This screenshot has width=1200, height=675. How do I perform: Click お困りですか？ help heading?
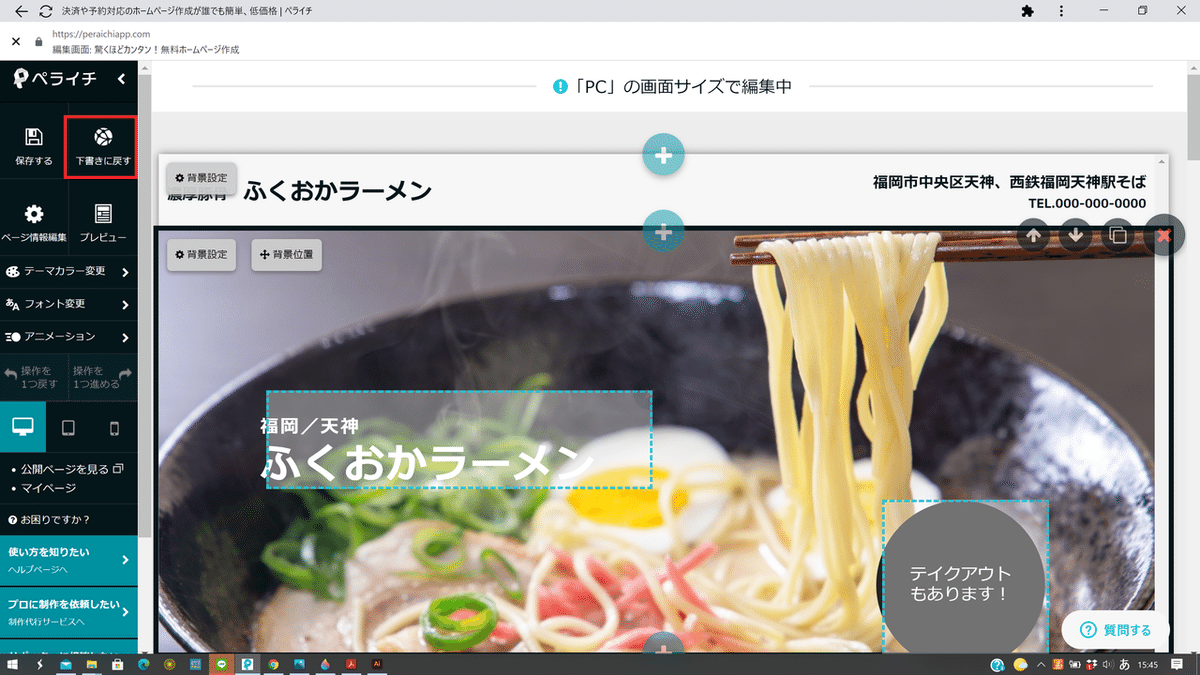pyautogui.click(x=49, y=519)
